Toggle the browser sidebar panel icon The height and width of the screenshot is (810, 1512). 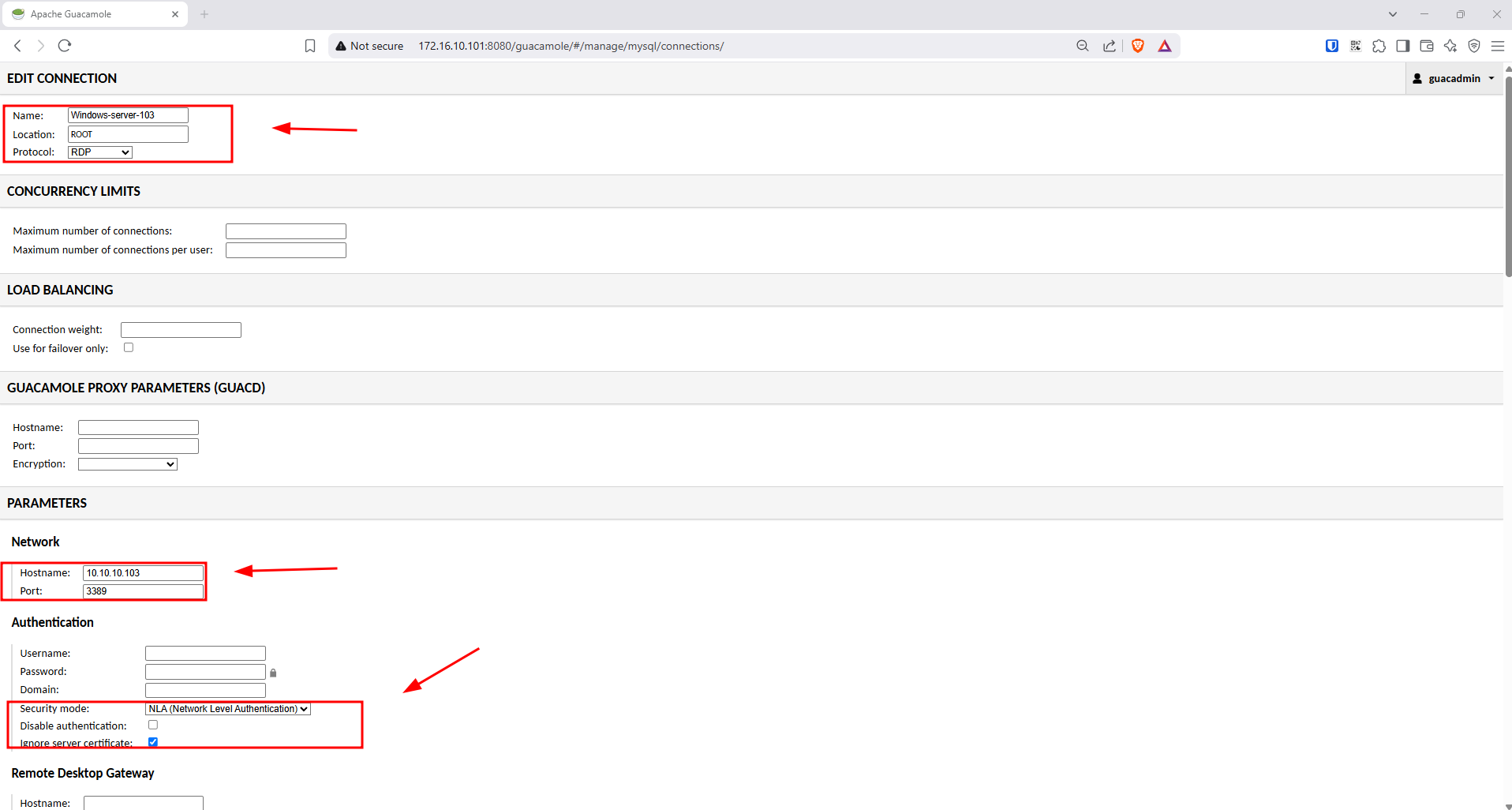point(1403,46)
